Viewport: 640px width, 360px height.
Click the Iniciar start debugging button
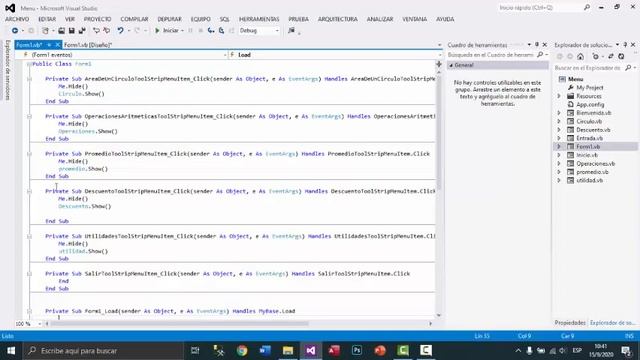point(167,31)
